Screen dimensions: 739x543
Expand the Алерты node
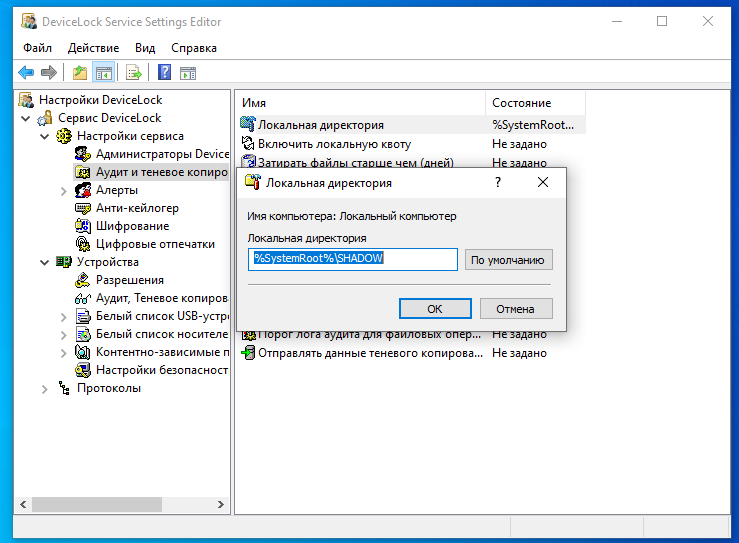point(64,191)
